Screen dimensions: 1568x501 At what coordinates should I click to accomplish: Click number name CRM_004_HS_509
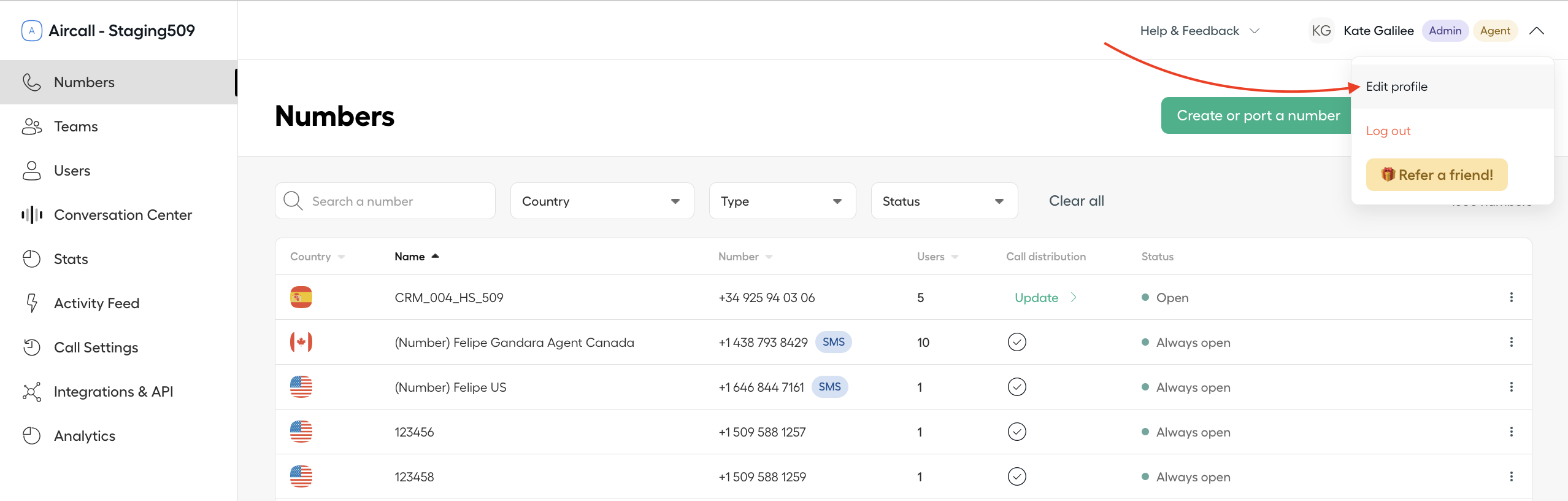coord(449,298)
